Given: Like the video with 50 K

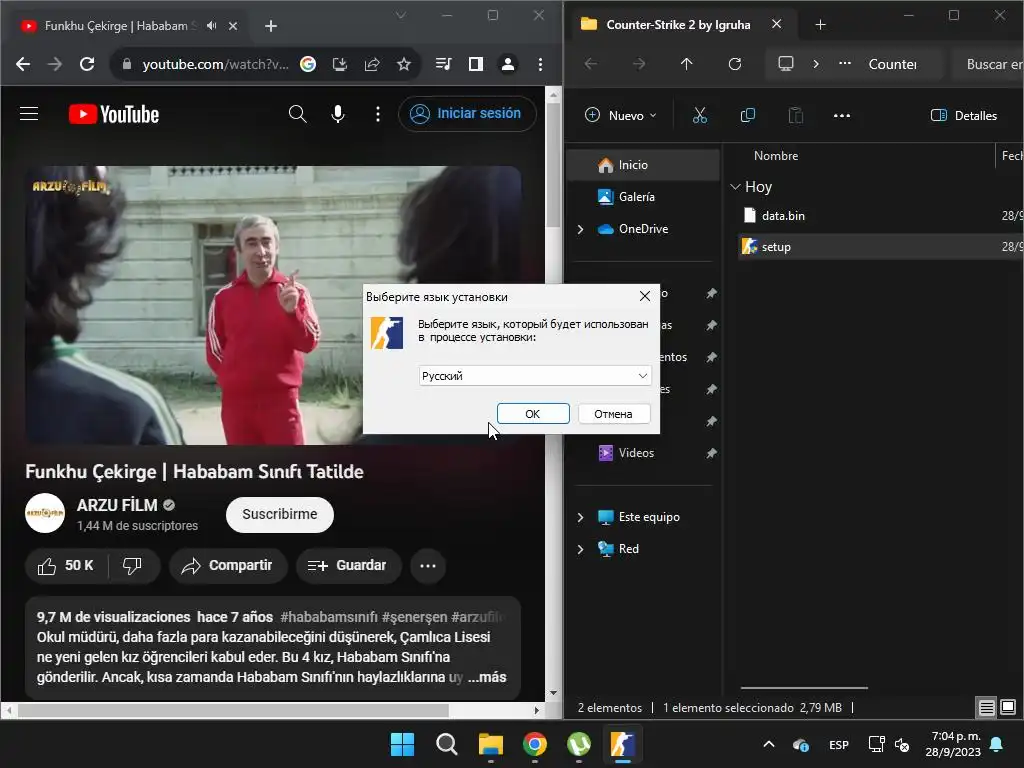Looking at the screenshot, I should (x=65, y=566).
